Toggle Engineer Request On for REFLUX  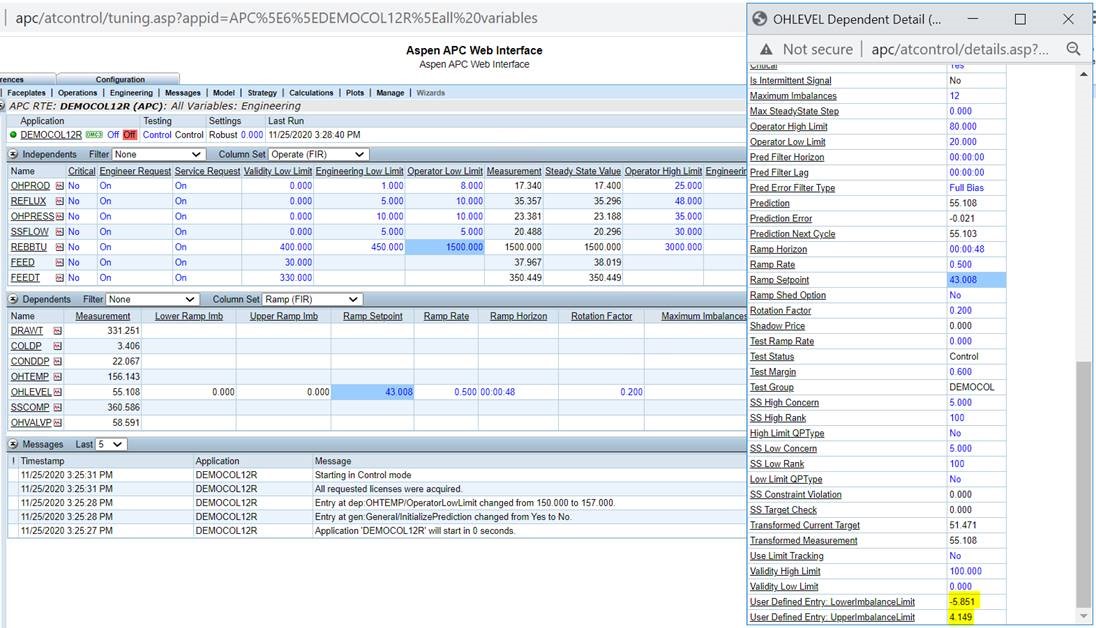point(105,201)
